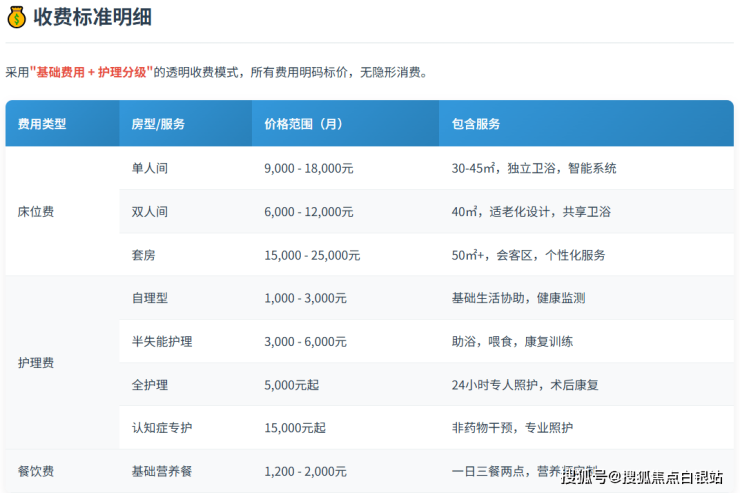Select the 半失能护理 service cell

tap(162, 341)
